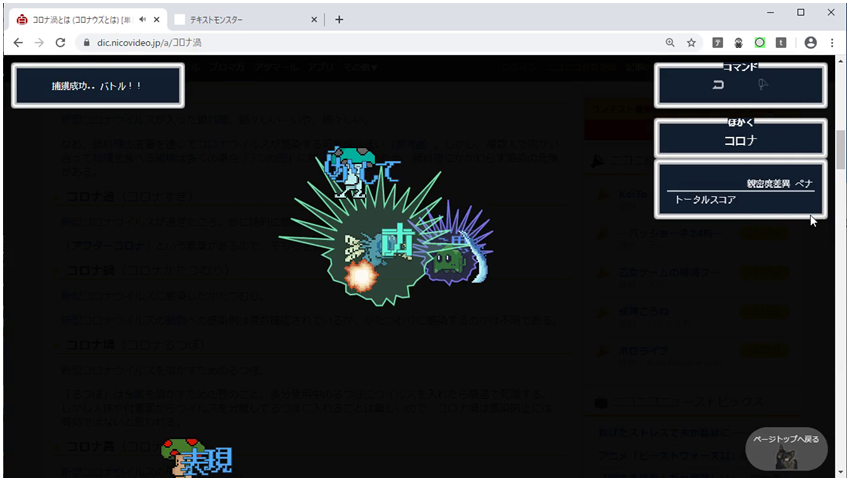
Task: Open the dimmed その他▼ nav dropdown
Action: click(360, 67)
